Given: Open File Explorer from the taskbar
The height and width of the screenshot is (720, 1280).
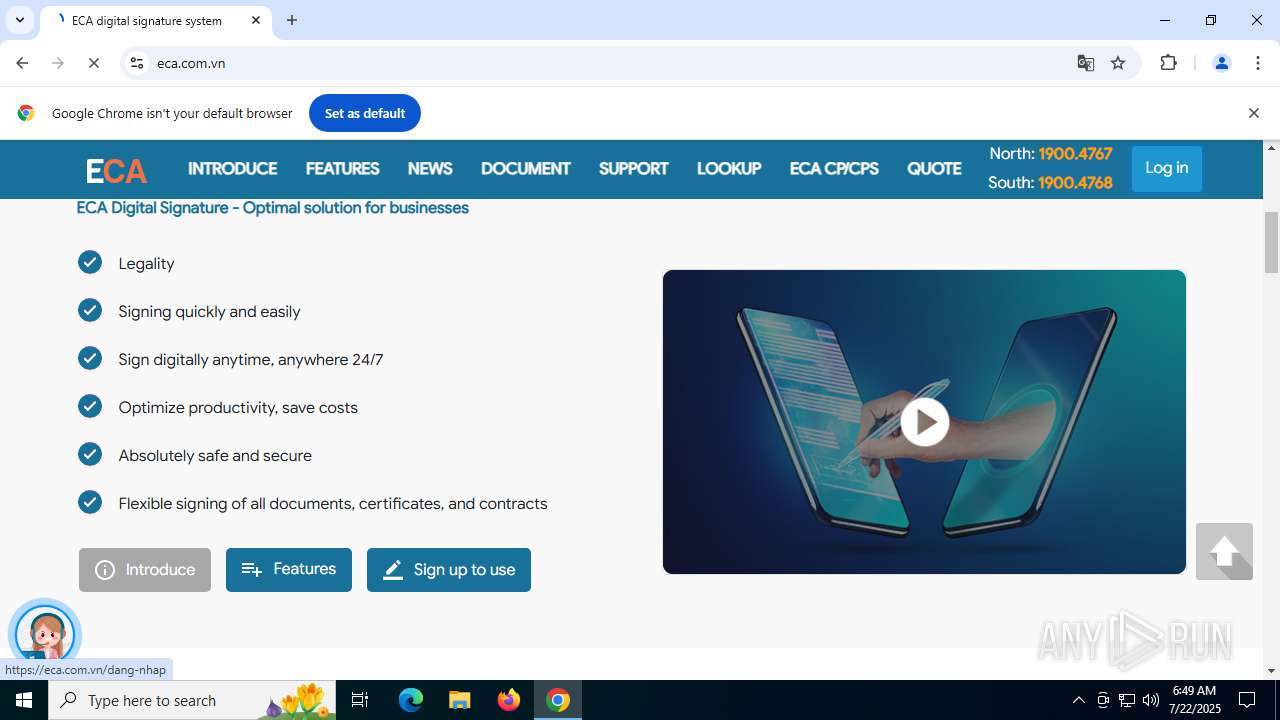Looking at the screenshot, I should pyautogui.click(x=459, y=700).
